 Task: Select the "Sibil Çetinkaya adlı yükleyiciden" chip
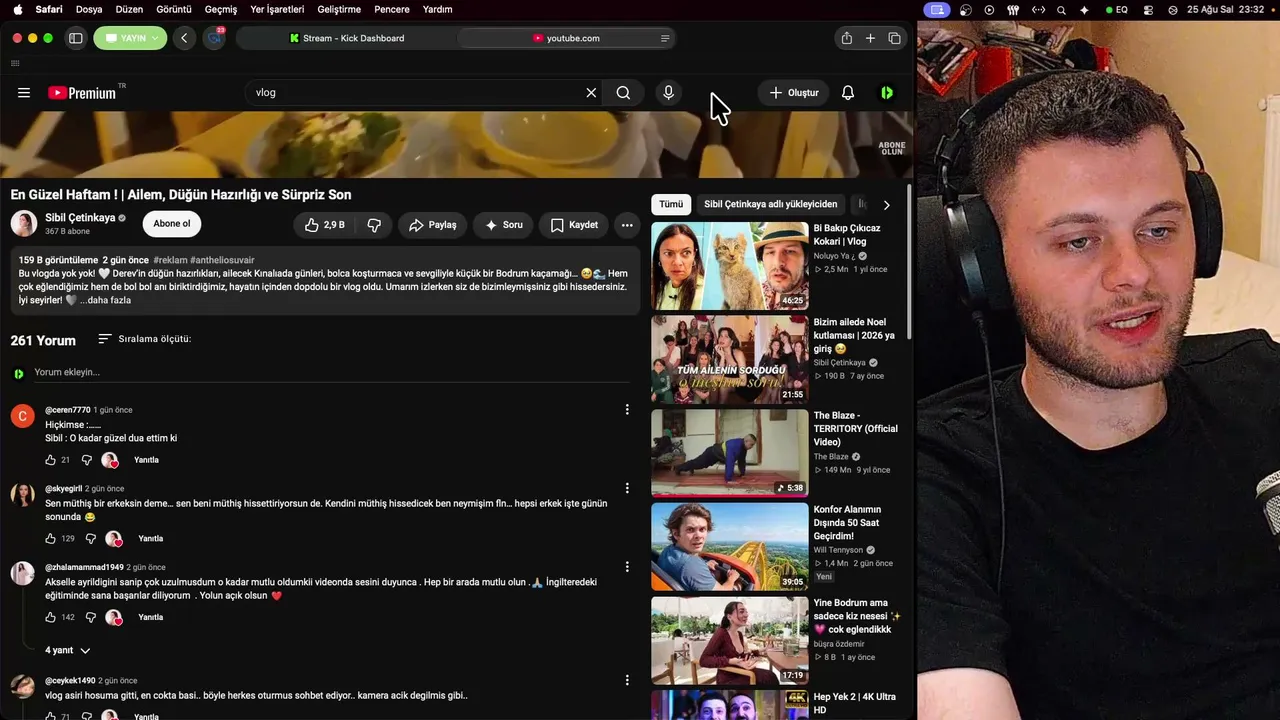(770, 204)
